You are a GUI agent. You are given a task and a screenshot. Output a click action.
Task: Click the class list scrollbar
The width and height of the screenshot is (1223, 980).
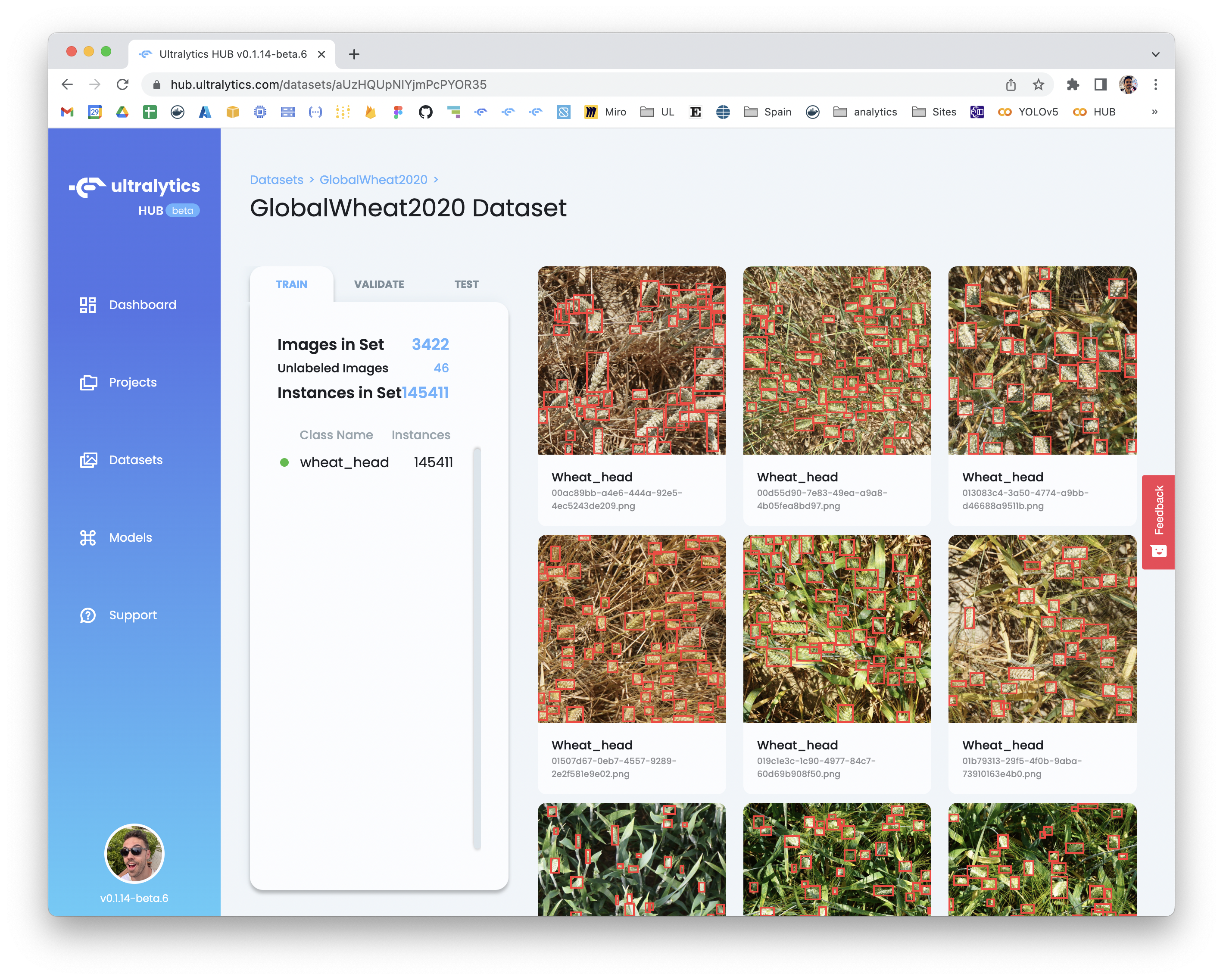(x=477, y=648)
